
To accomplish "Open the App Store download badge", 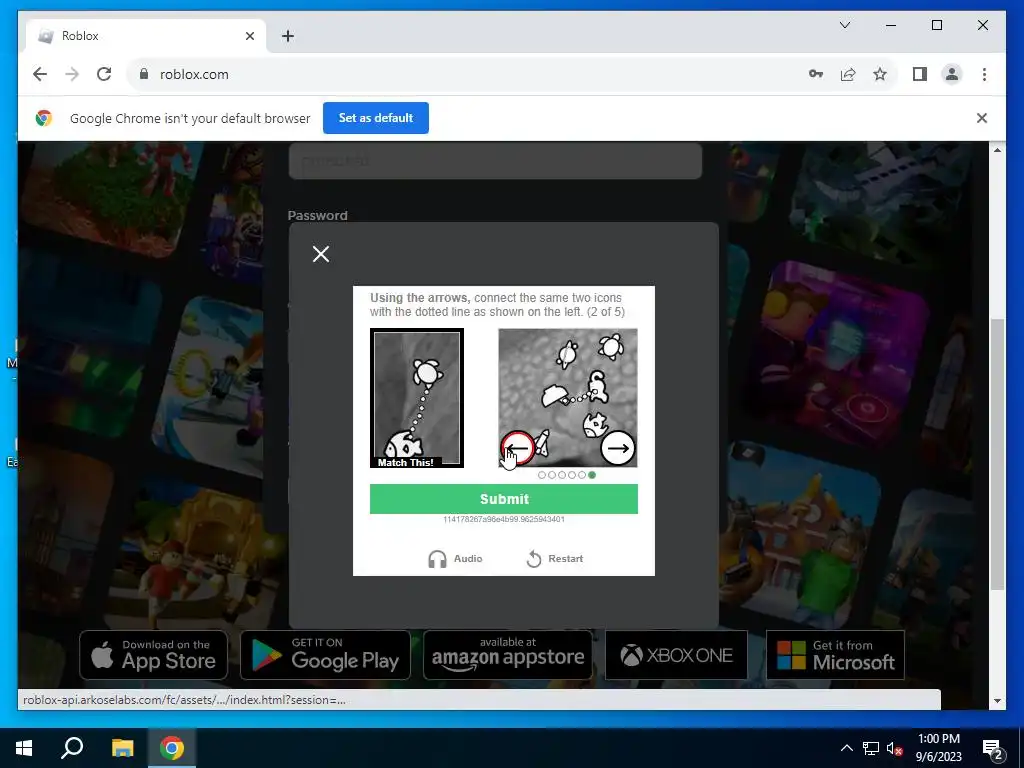I will coord(153,654).
